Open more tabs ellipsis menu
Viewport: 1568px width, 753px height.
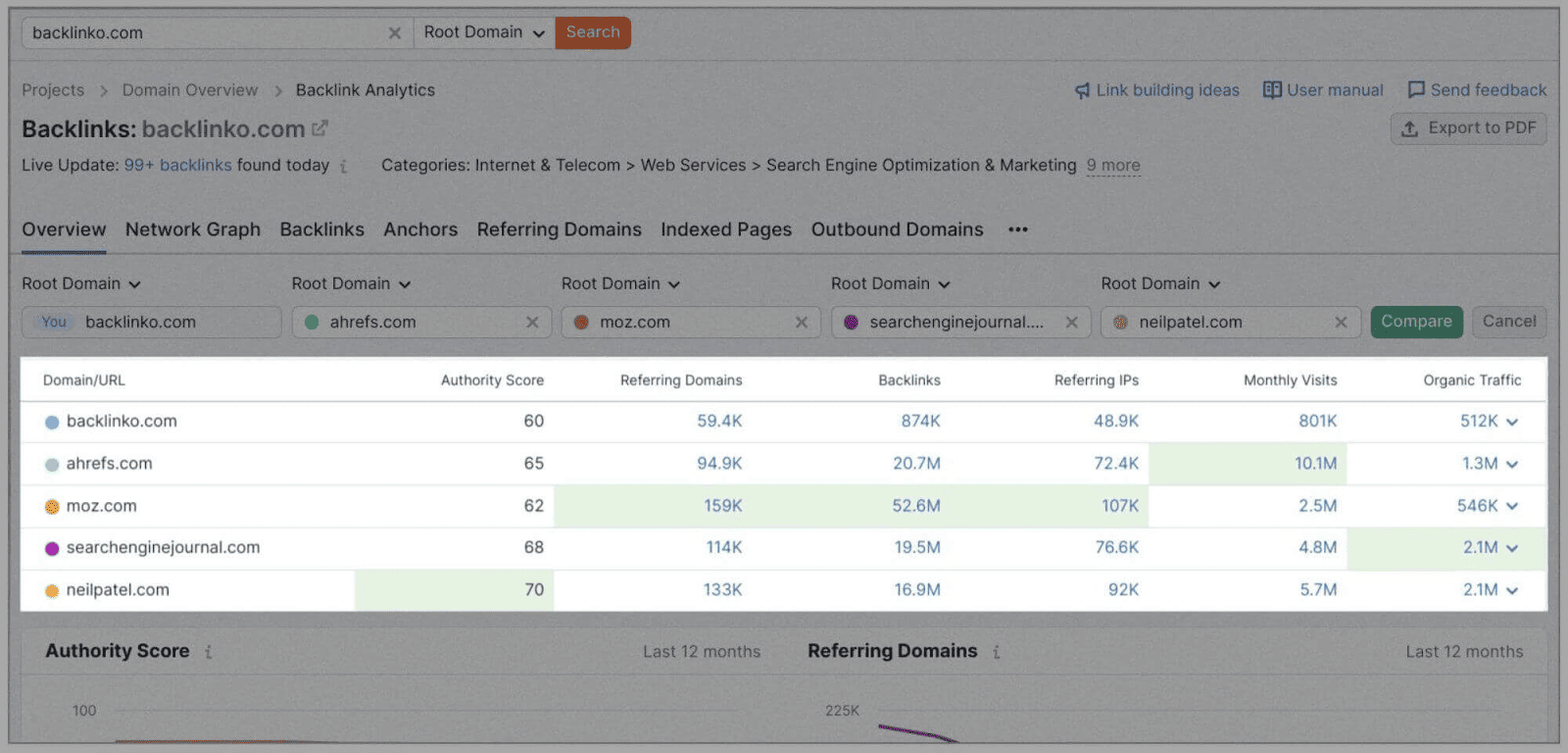(1018, 229)
